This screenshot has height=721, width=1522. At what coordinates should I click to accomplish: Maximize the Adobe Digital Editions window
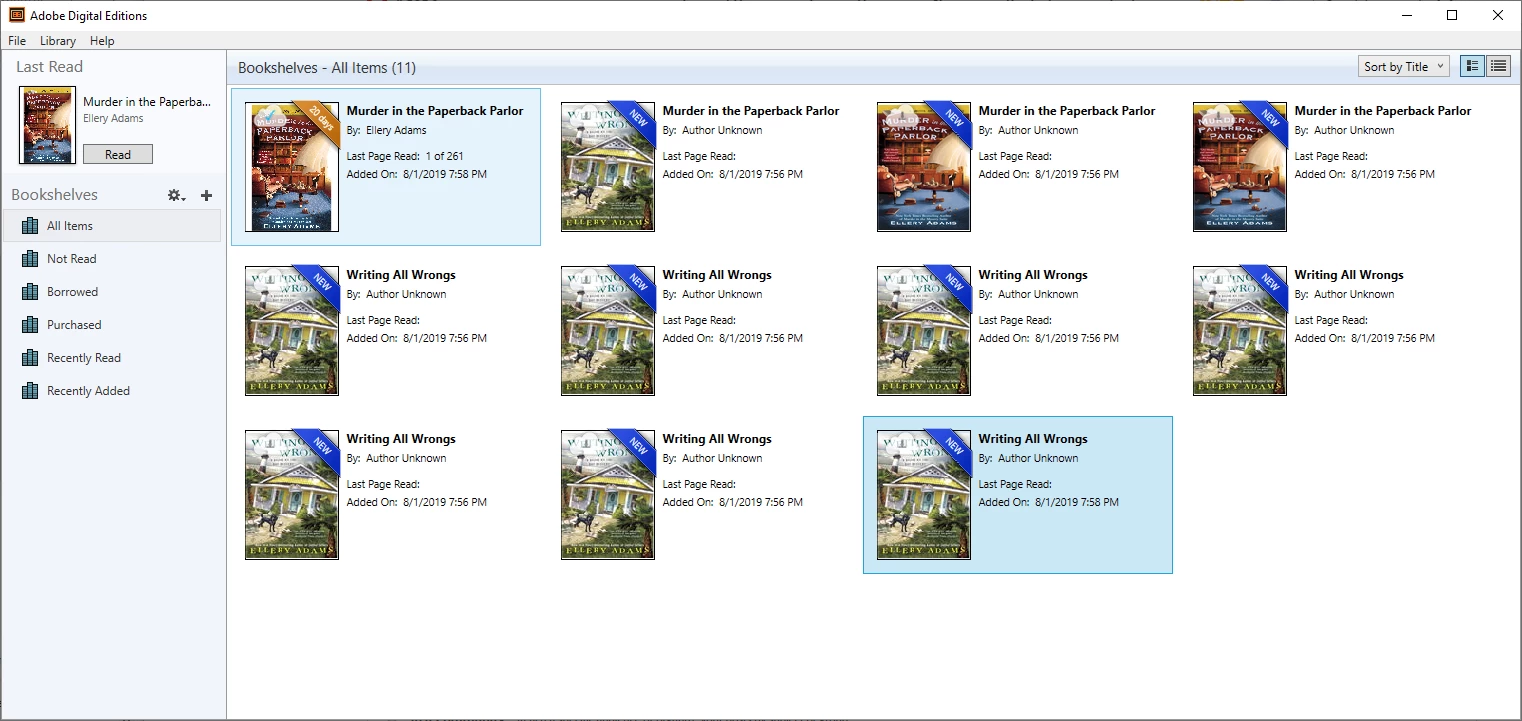[x=1452, y=15]
